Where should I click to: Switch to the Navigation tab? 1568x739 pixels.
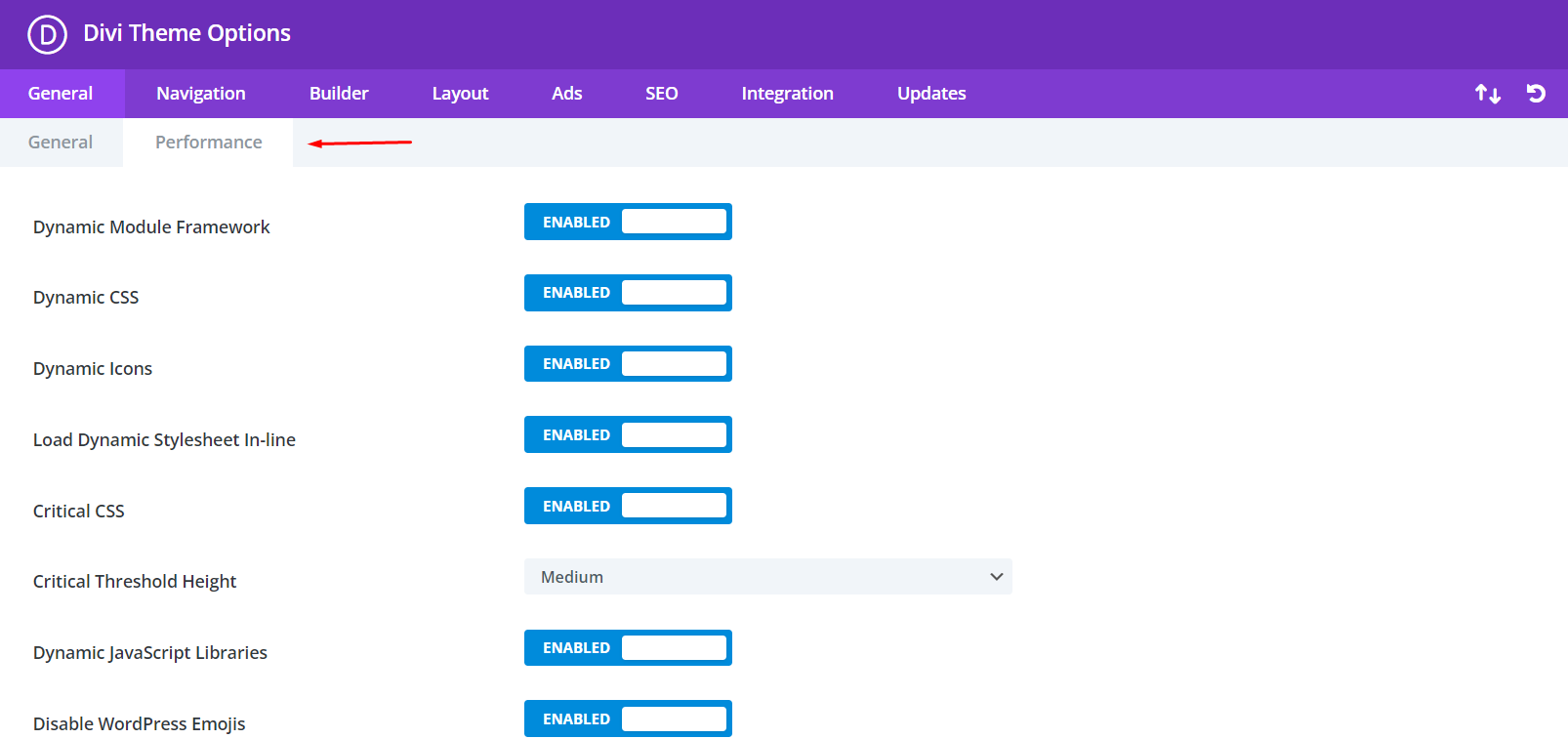pos(201,94)
